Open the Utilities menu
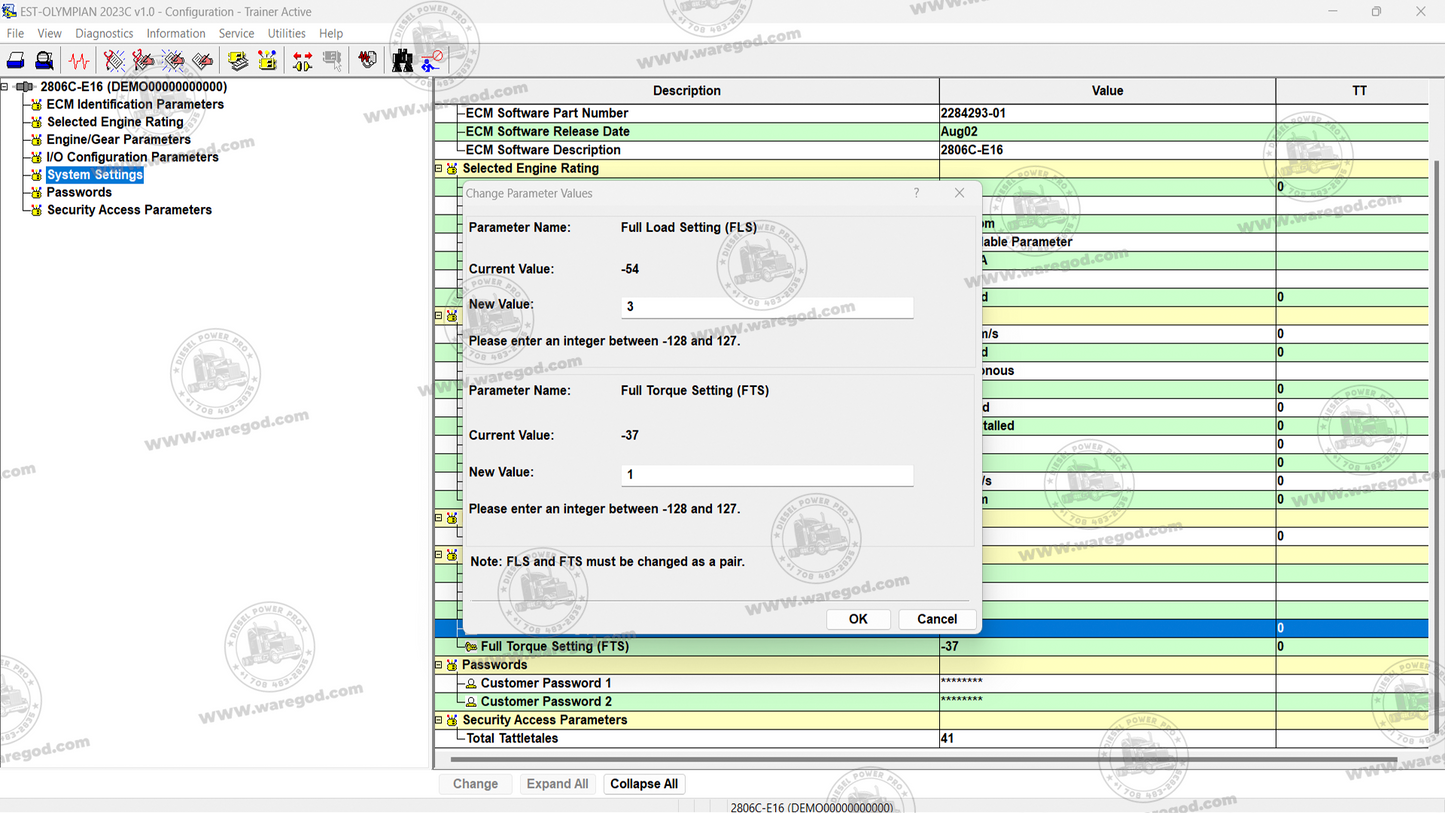1445x813 pixels. (x=286, y=33)
